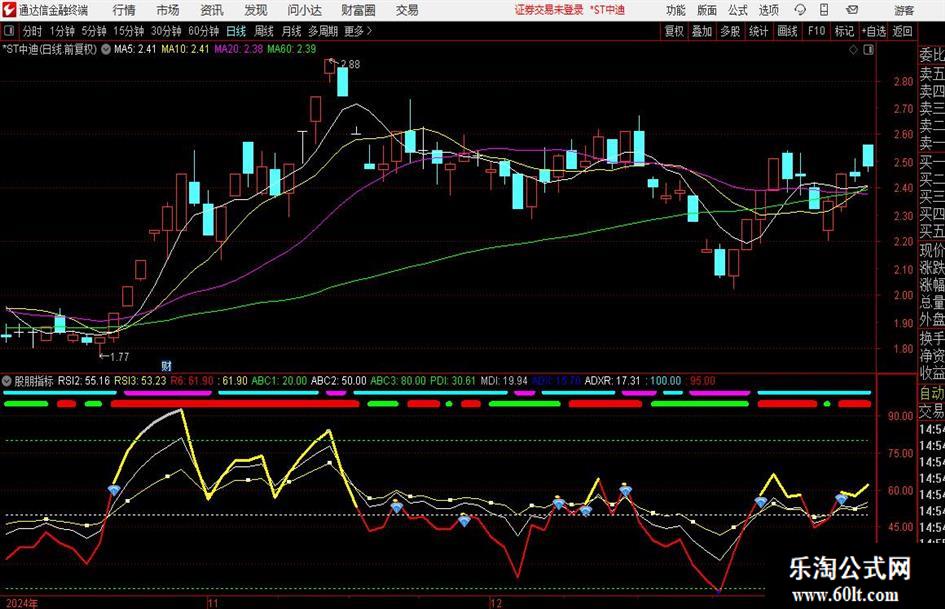Open the mail envelope icon

click(852, 10)
